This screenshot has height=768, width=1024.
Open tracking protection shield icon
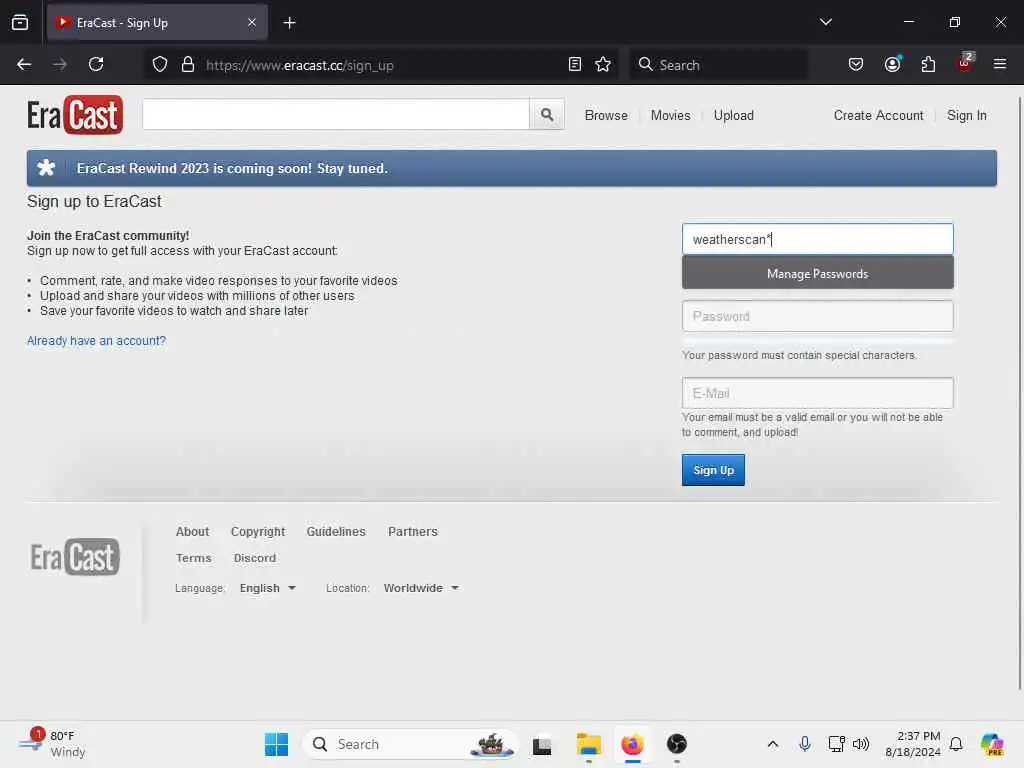point(160,65)
